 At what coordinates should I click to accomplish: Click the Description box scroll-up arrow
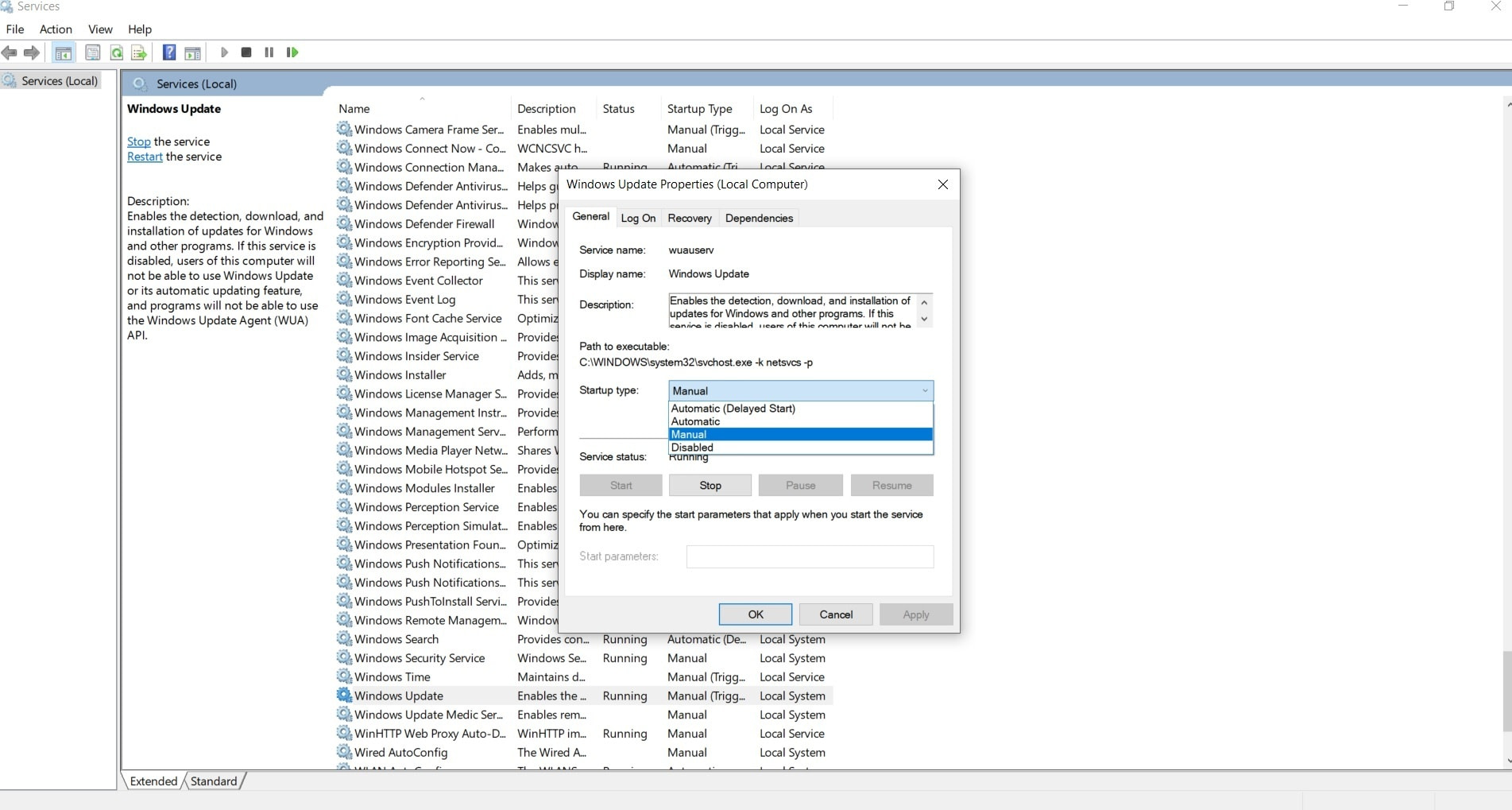click(x=924, y=302)
